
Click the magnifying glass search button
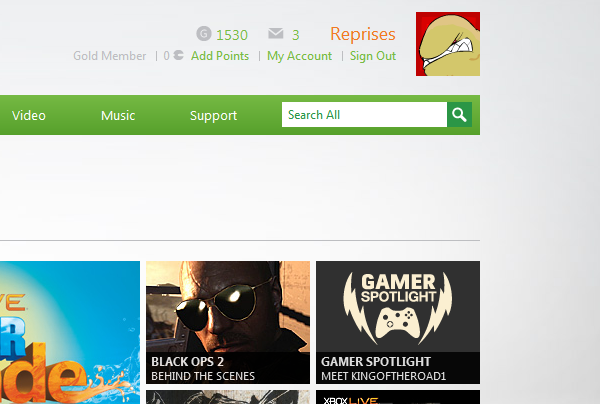pyautogui.click(x=459, y=114)
